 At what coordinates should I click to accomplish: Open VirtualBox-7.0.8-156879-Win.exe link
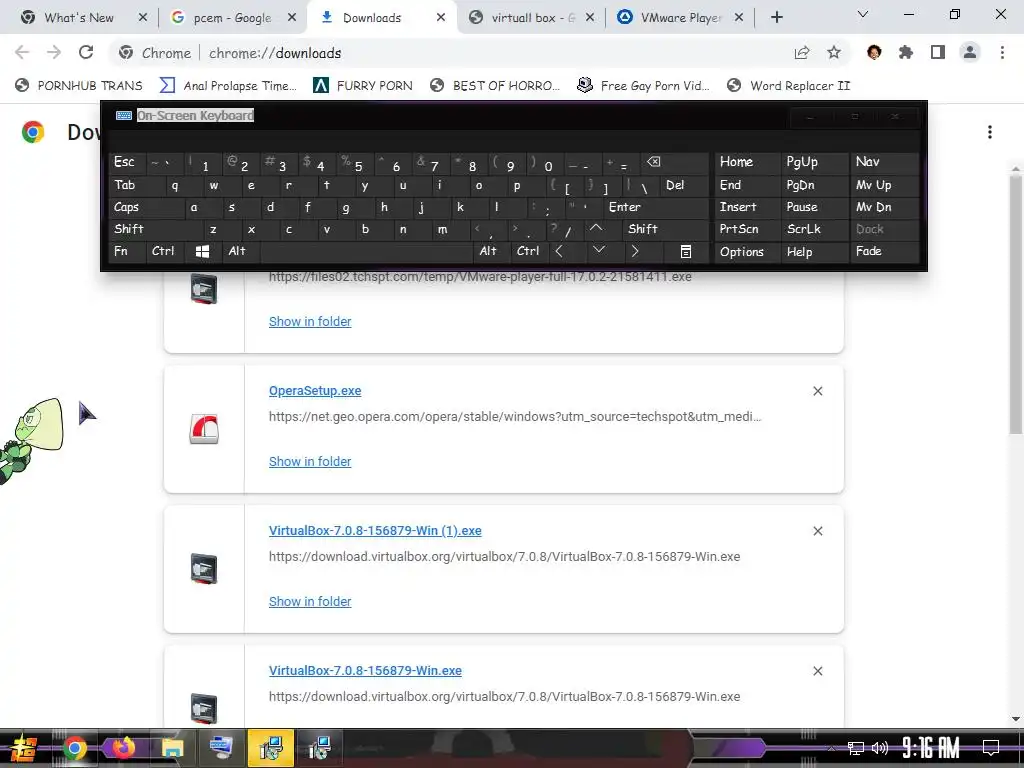point(365,671)
